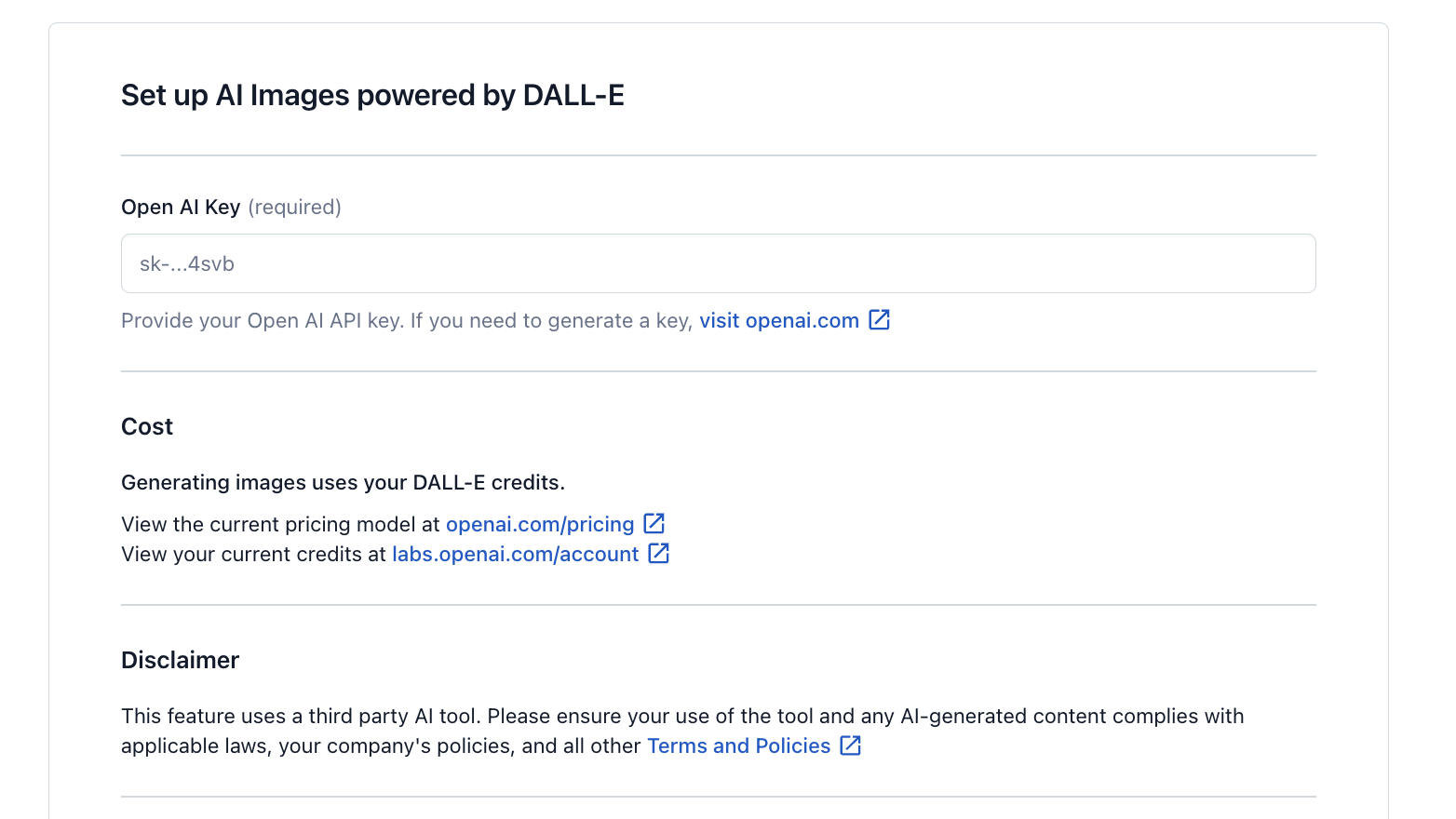The image size is (1456, 819).
Task: Click the (required) text next to label
Action: (x=294, y=208)
